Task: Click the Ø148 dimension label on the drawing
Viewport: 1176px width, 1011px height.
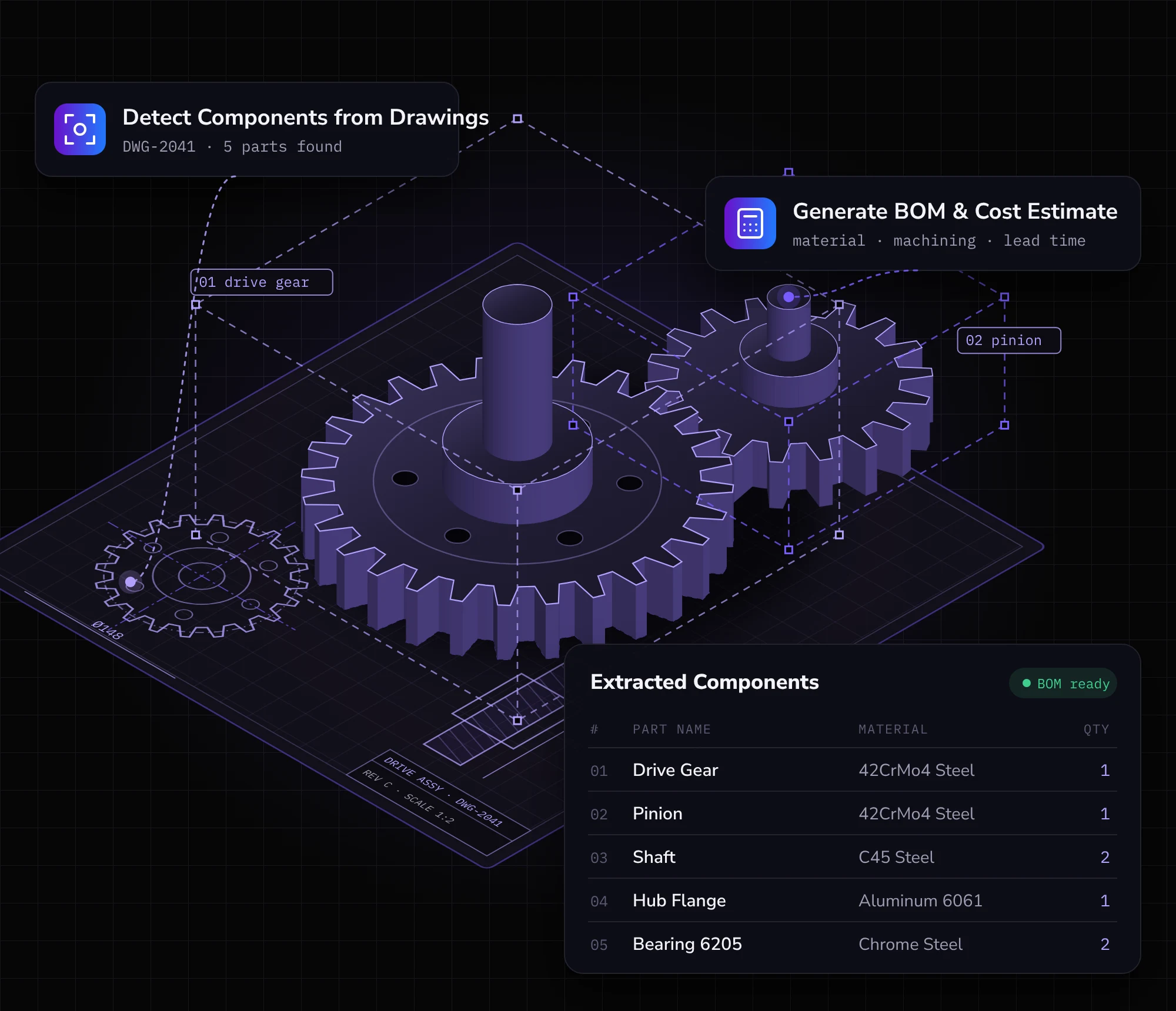Action: coord(108,630)
